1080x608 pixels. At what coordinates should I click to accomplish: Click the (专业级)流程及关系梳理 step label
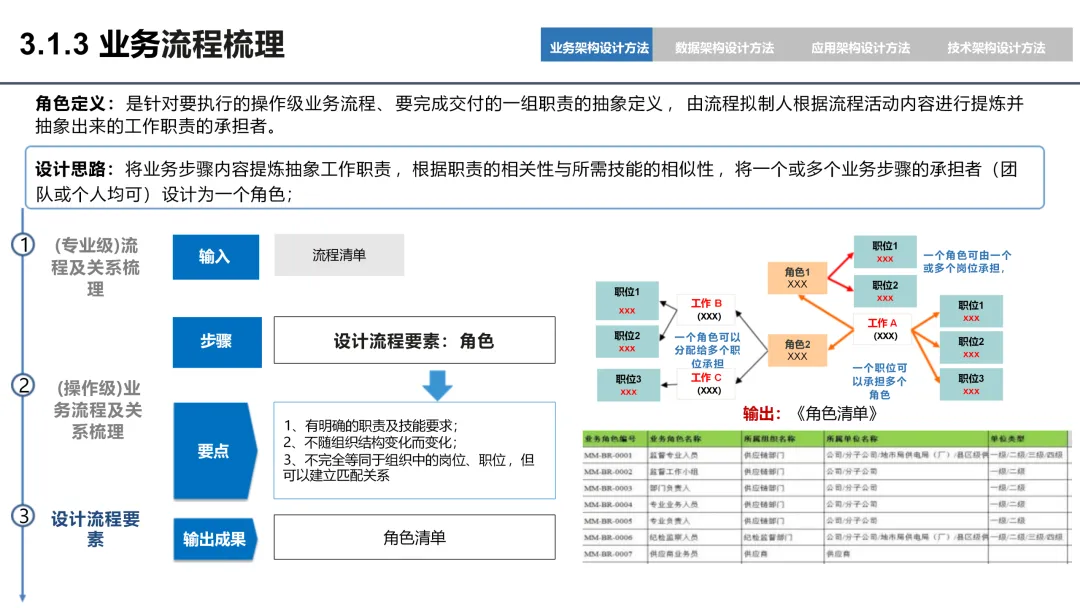[x=95, y=267]
